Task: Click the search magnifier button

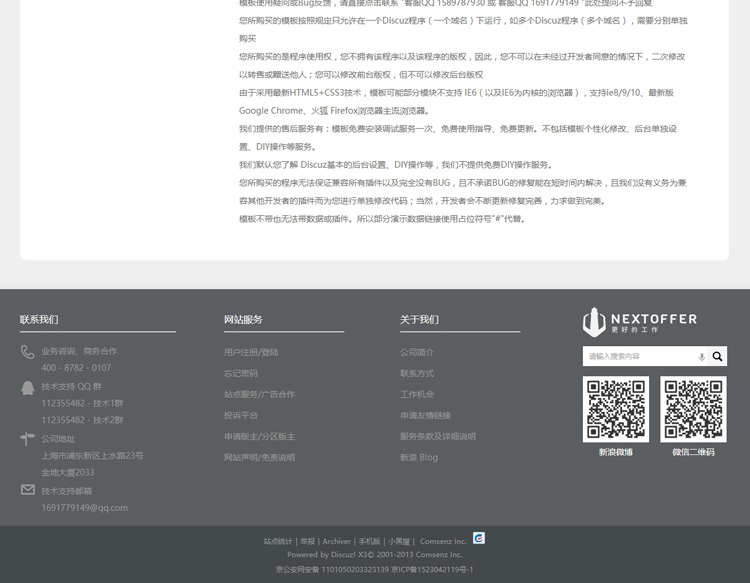Action: [x=717, y=357]
